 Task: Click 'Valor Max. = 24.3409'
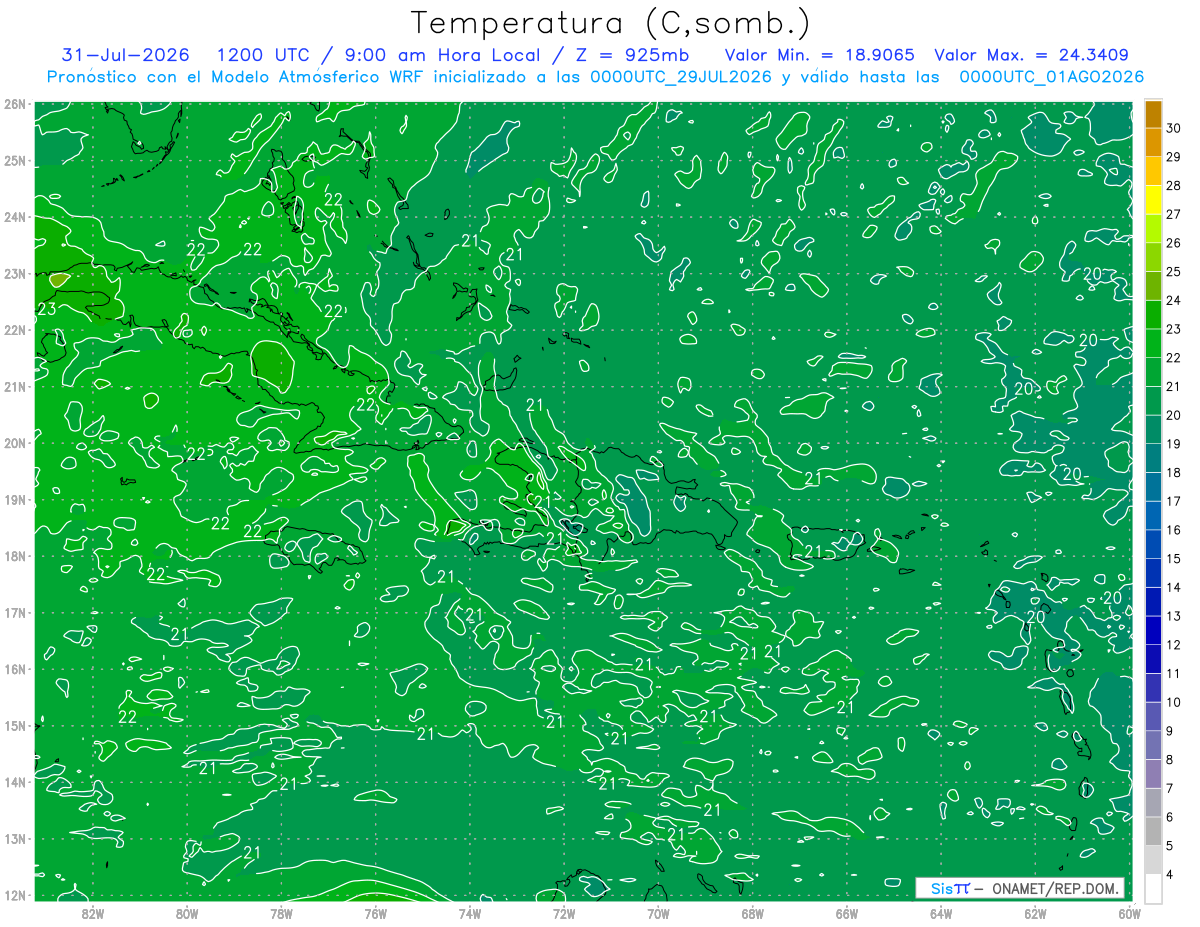(x=1032, y=55)
